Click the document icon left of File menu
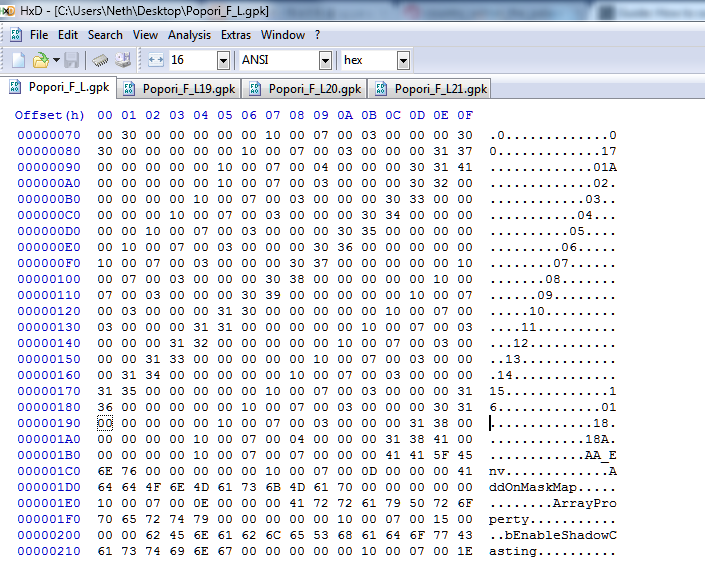The width and height of the screenshot is (705, 563). 15,35
